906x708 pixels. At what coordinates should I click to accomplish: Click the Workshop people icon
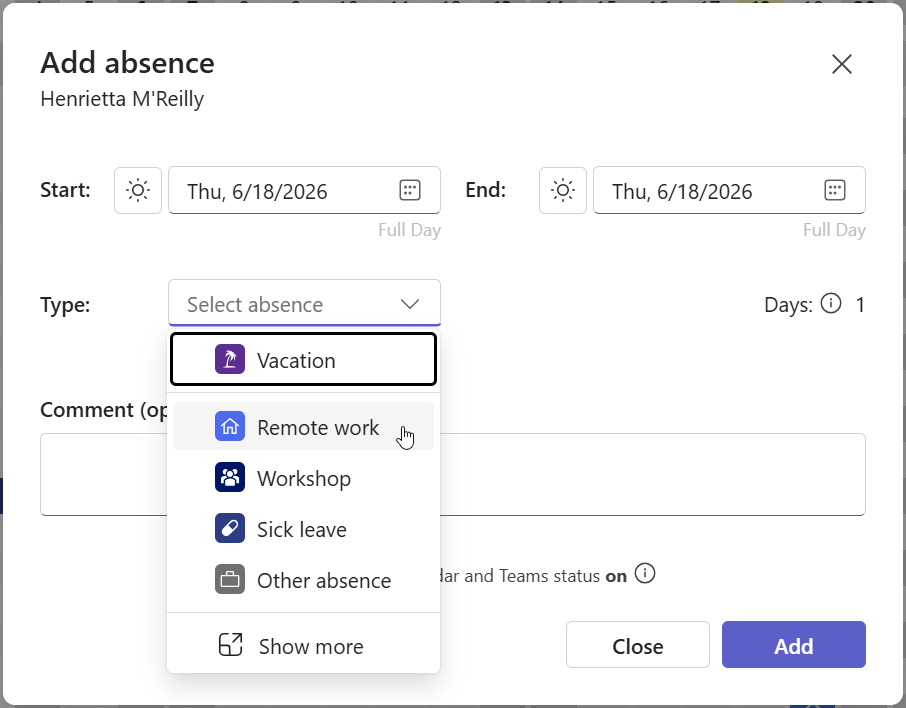point(230,477)
